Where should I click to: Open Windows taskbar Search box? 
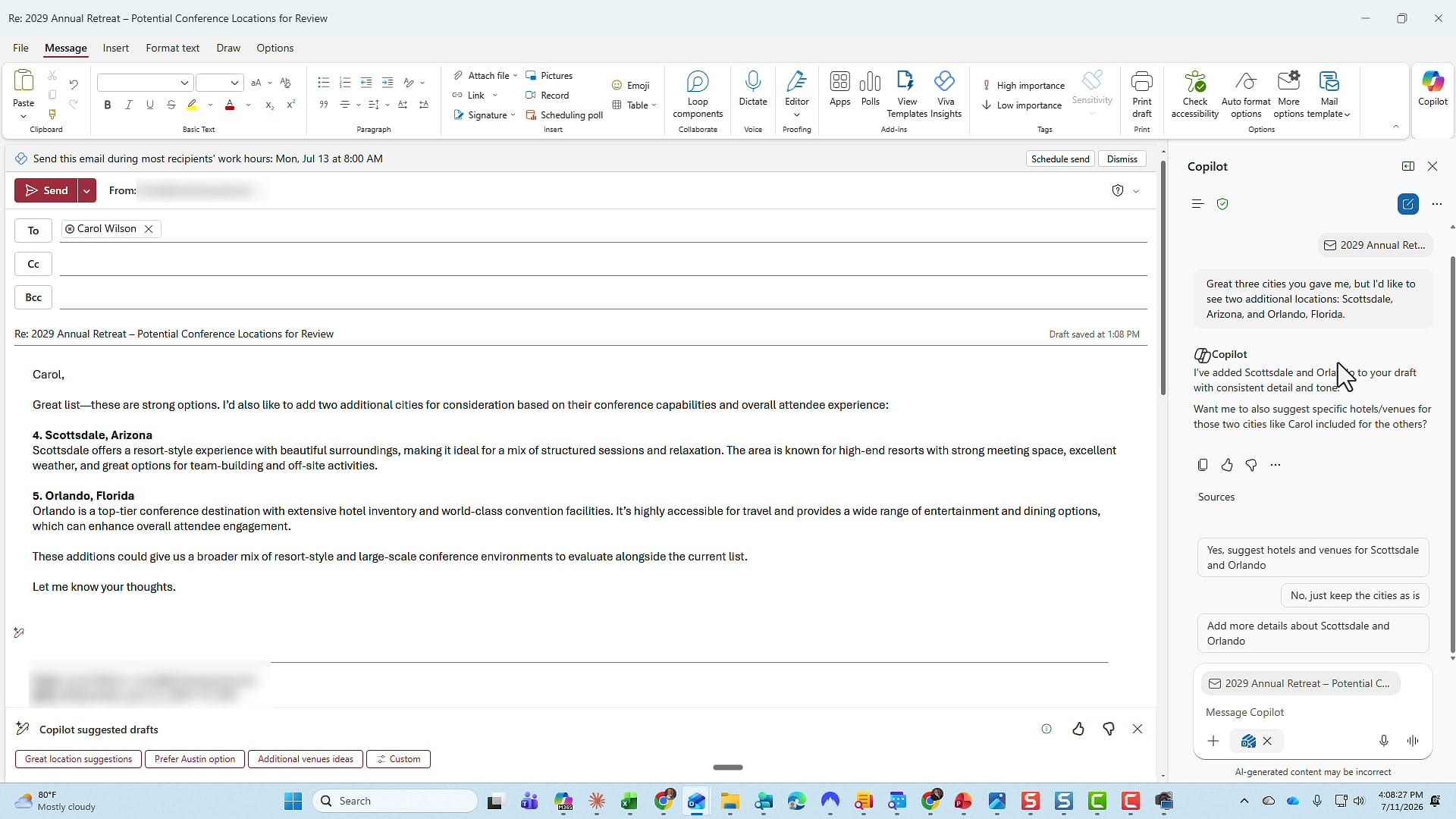click(x=394, y=801)
